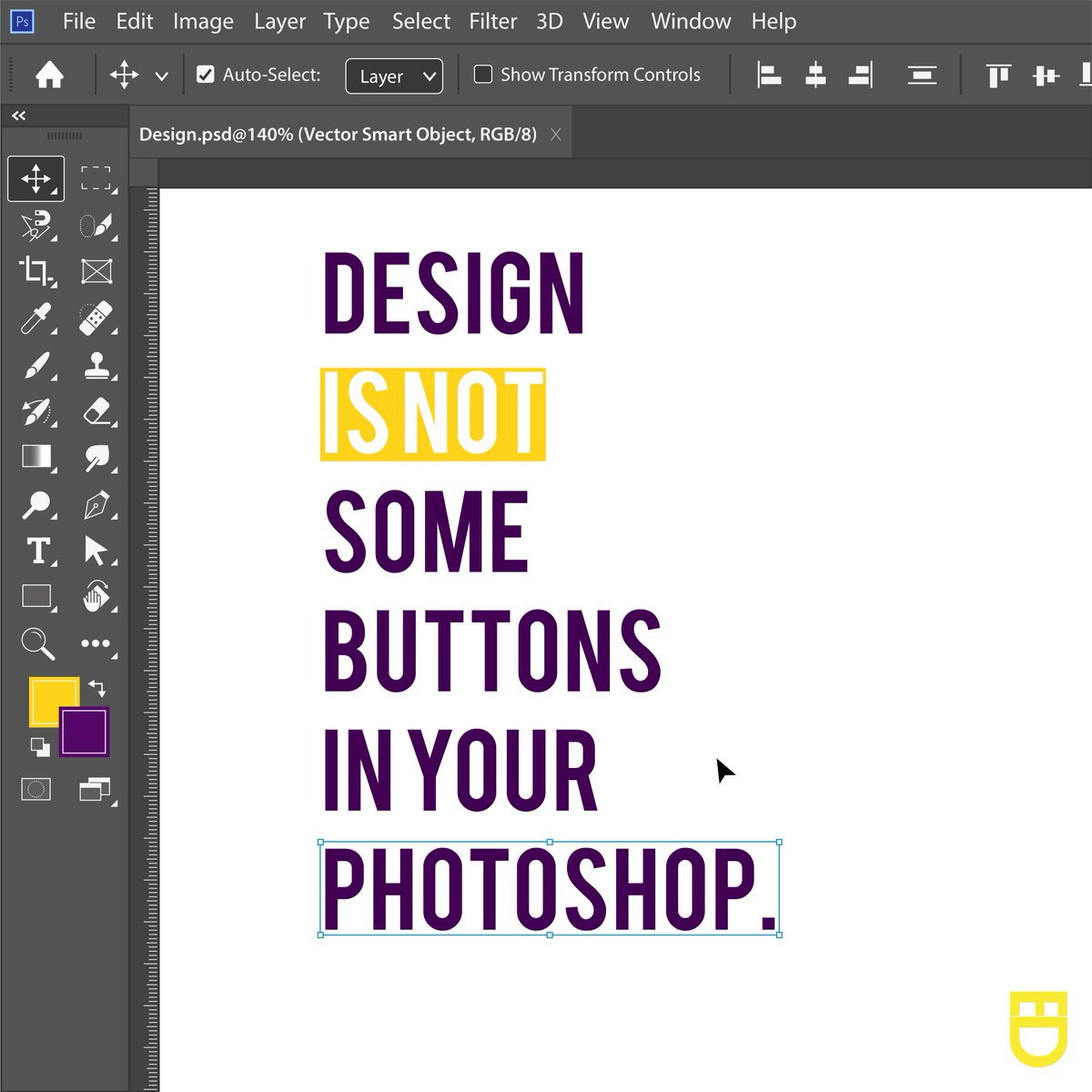1092x1092 pixels.
Task: Select the Magnetic Lasso tool
Action: pyautogui.click(x=36, y=225)
